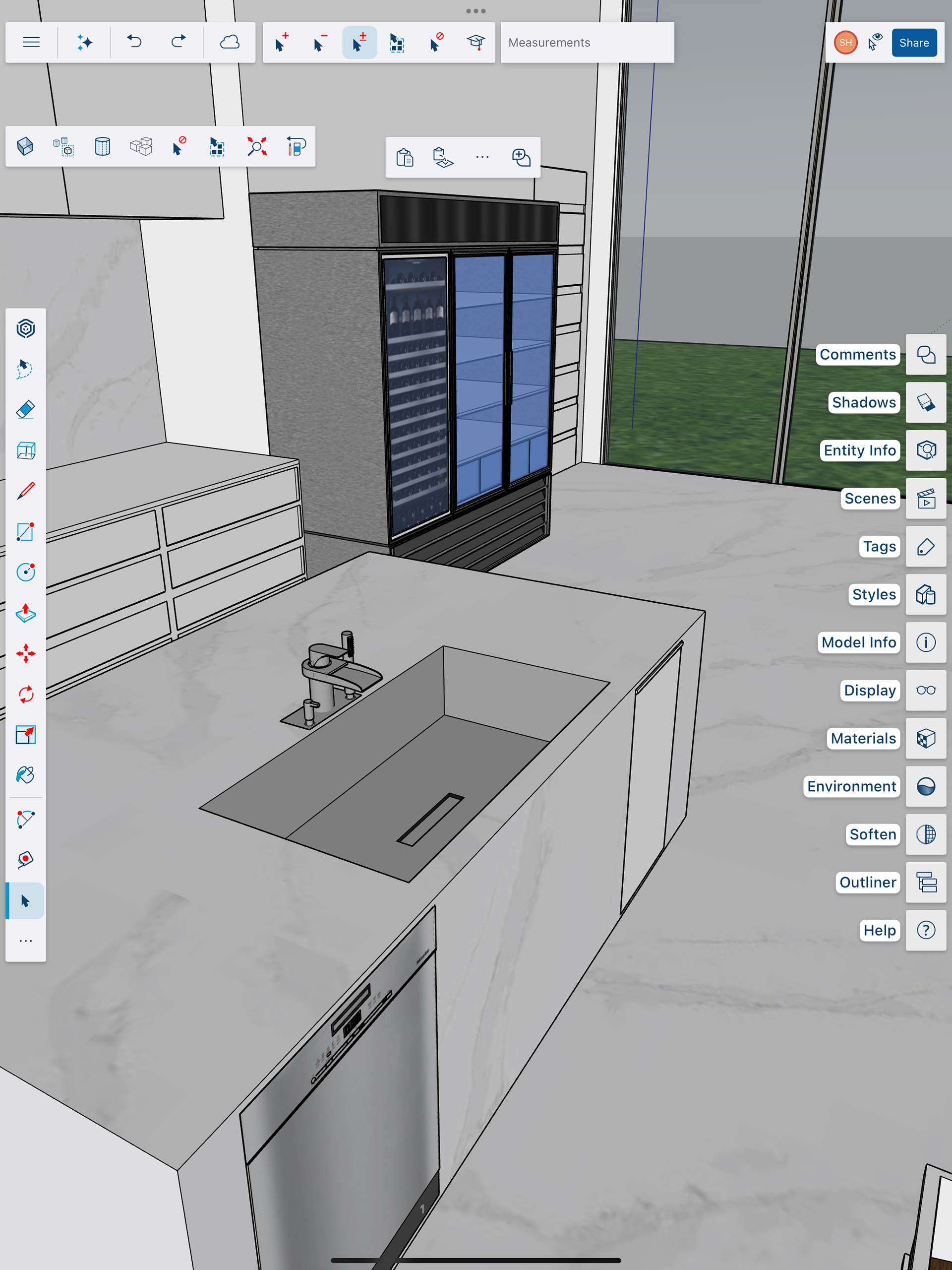The width and height of the screenshot is (952, 1270).
Task: Click the Measurements input field
Action: [x=587, y=43]
